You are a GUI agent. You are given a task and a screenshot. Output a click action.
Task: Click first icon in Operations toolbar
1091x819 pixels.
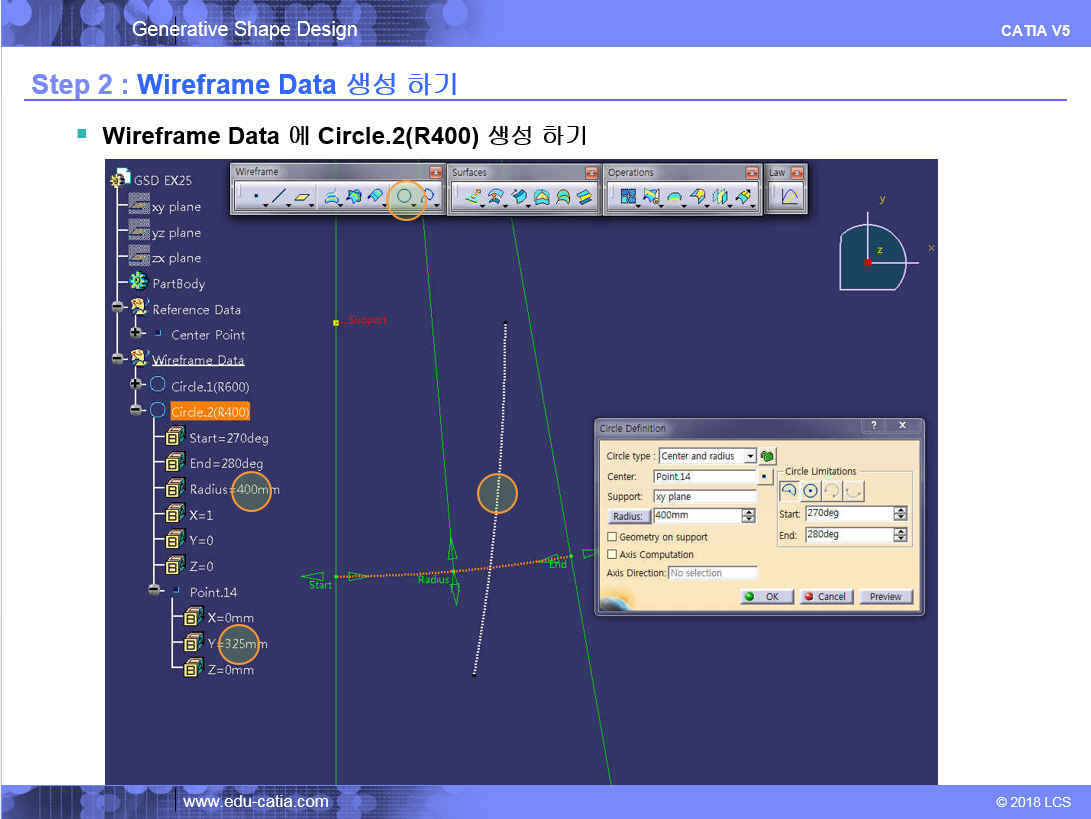(x=628, y=198)
